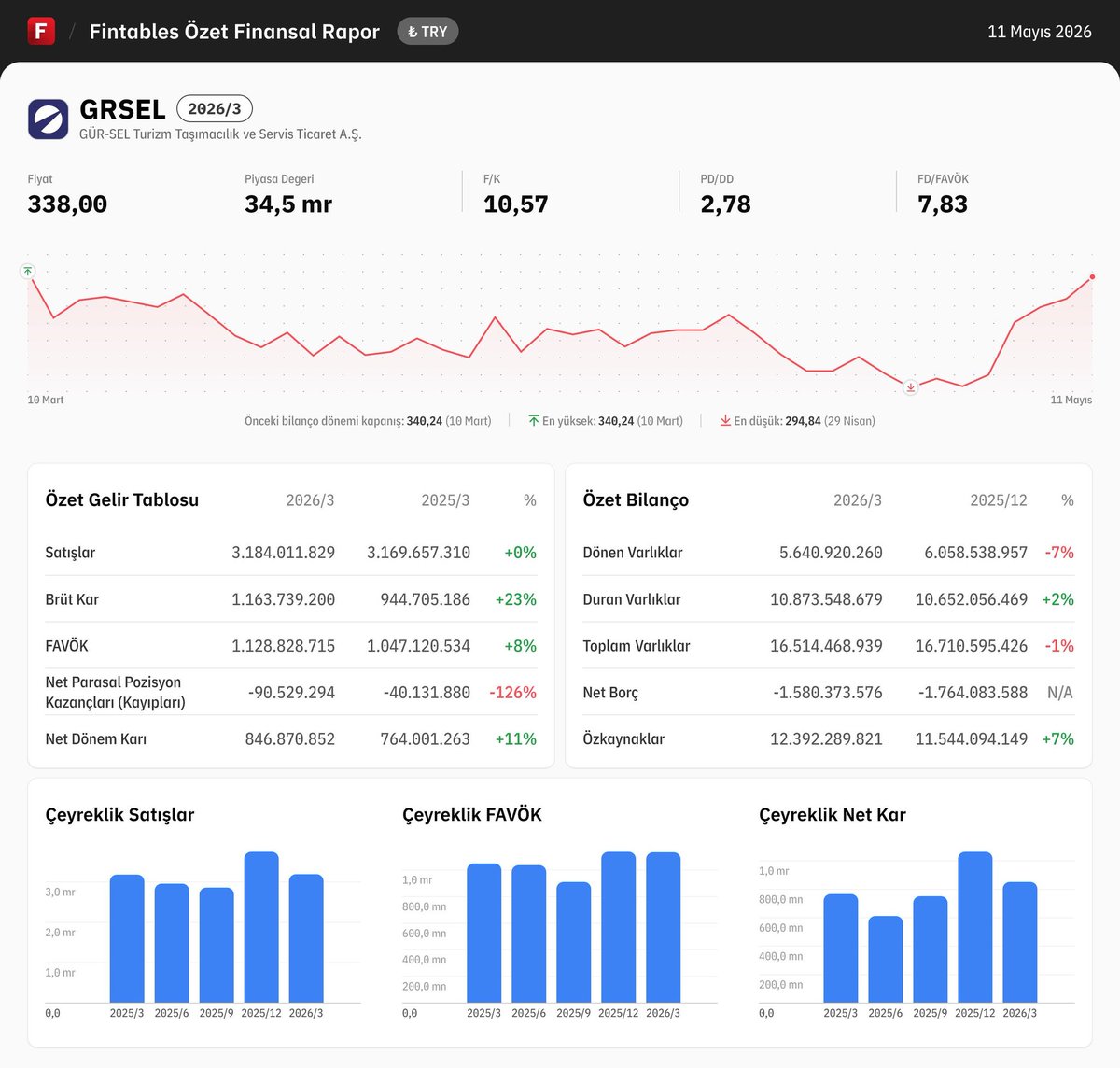Click Net Dönem Karı 2025/3 value 764.001.263

pos(425,739)
